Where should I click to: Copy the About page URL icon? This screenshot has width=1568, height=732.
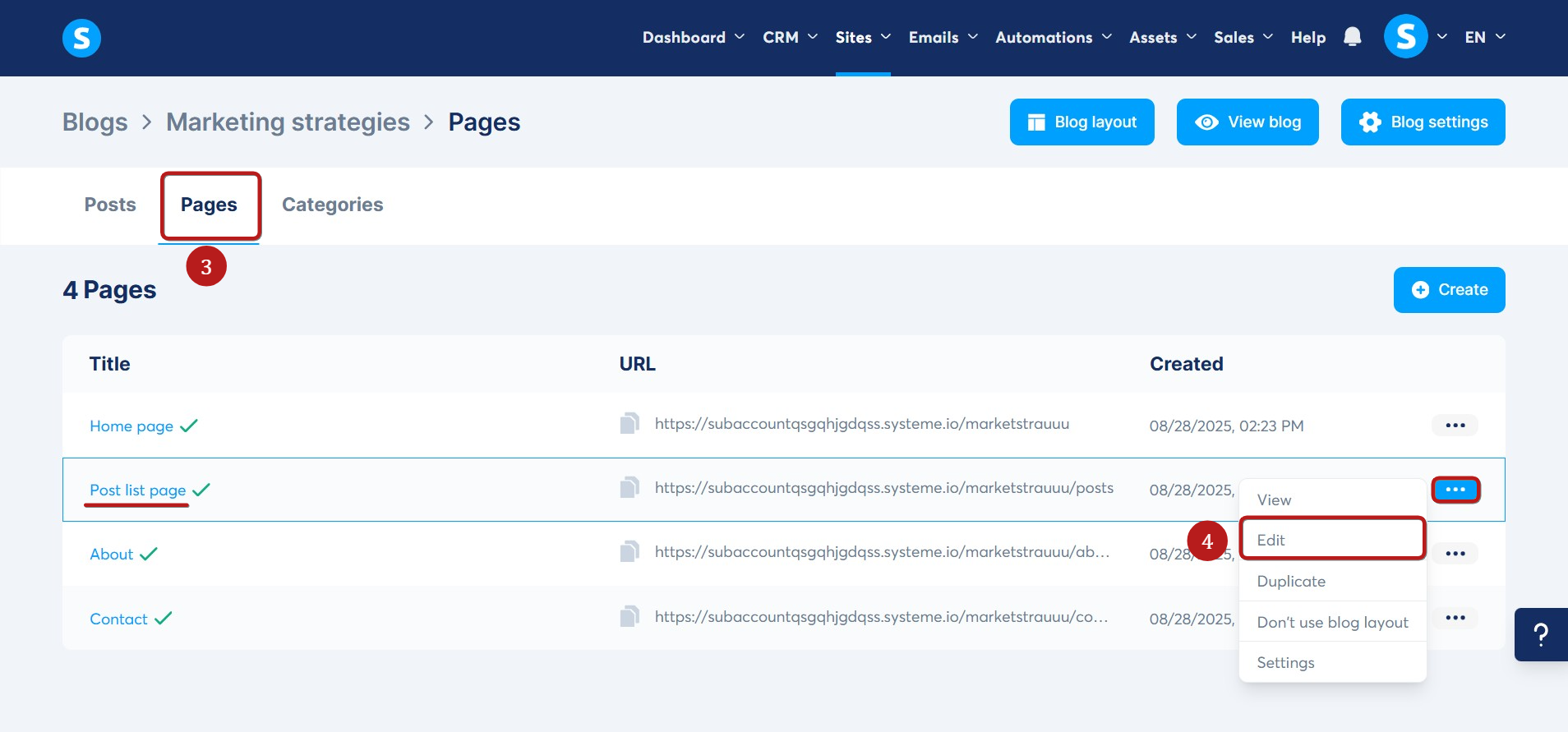pos(630,552)
